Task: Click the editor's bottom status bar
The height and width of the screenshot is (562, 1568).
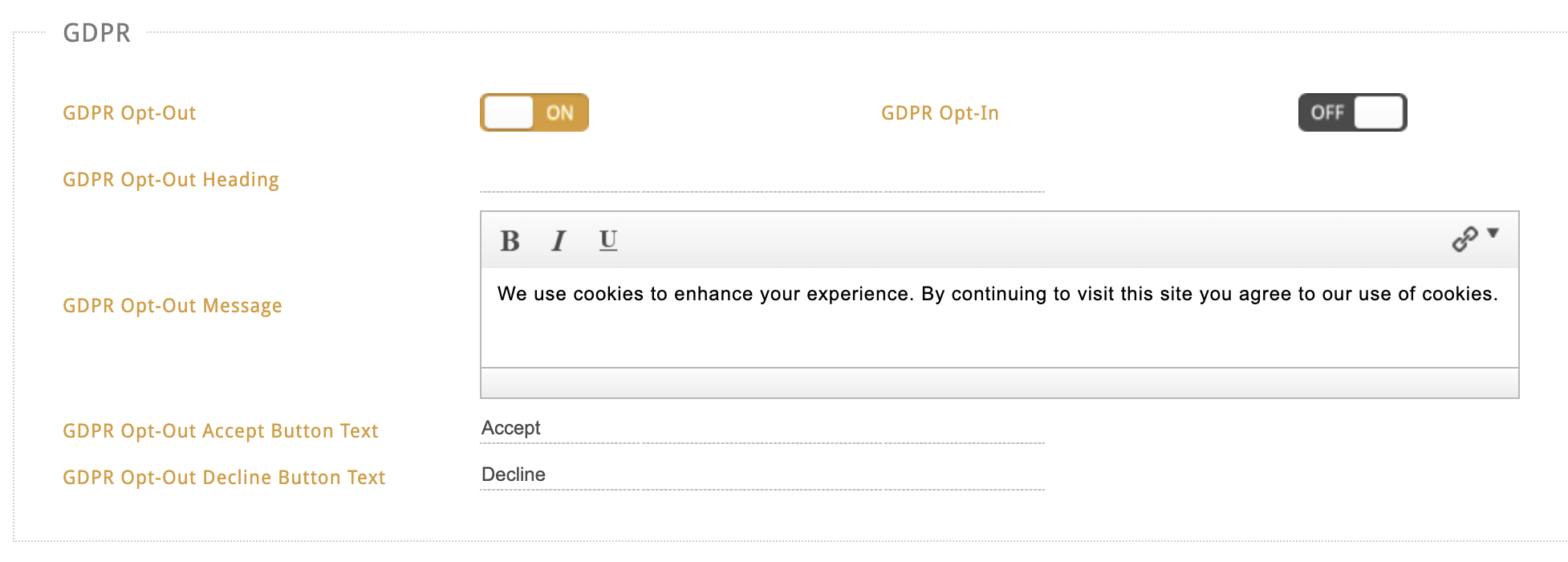Action: 999,383
